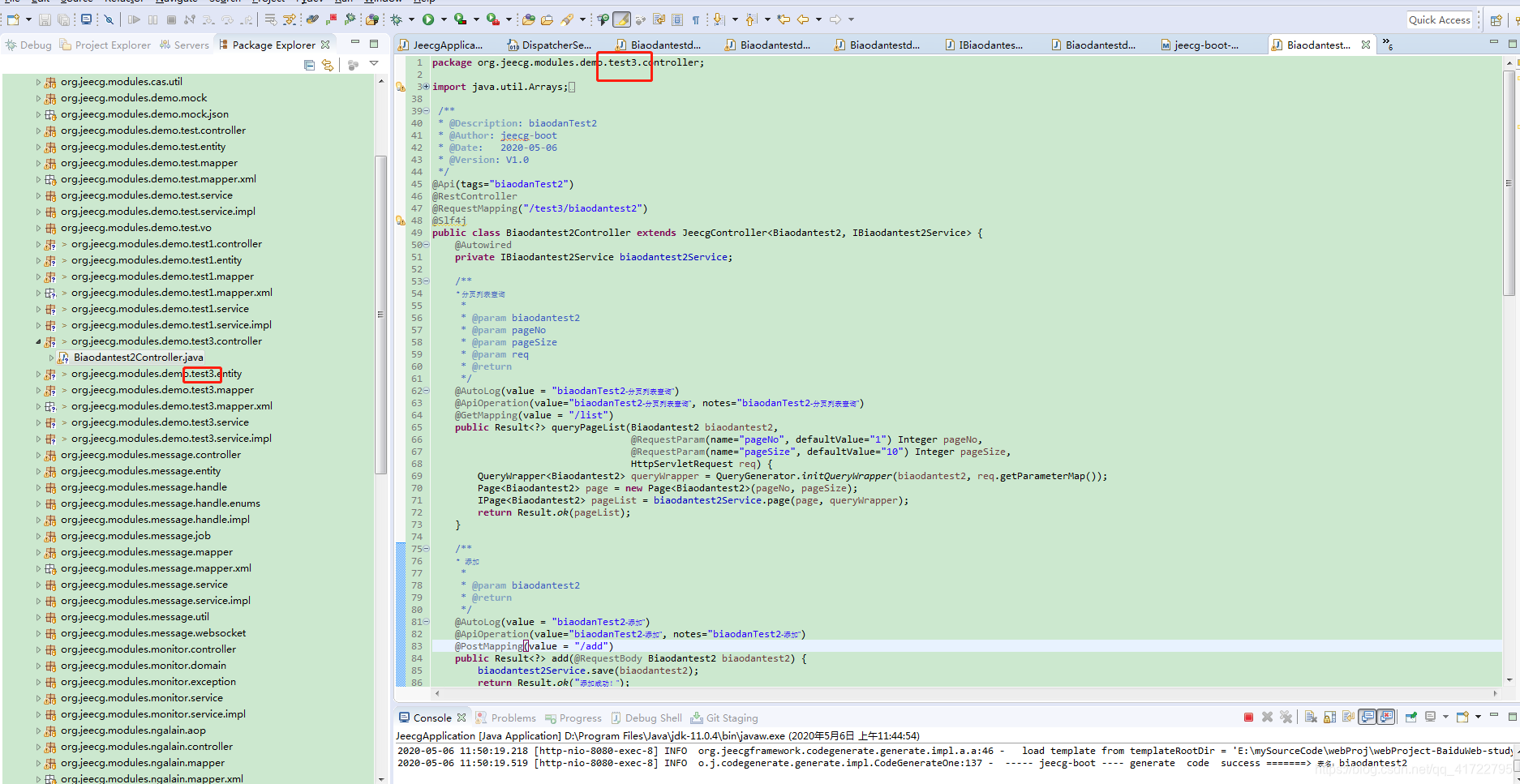Toggle Show Whitespace Characters pilcrow icon

(695, 19)
